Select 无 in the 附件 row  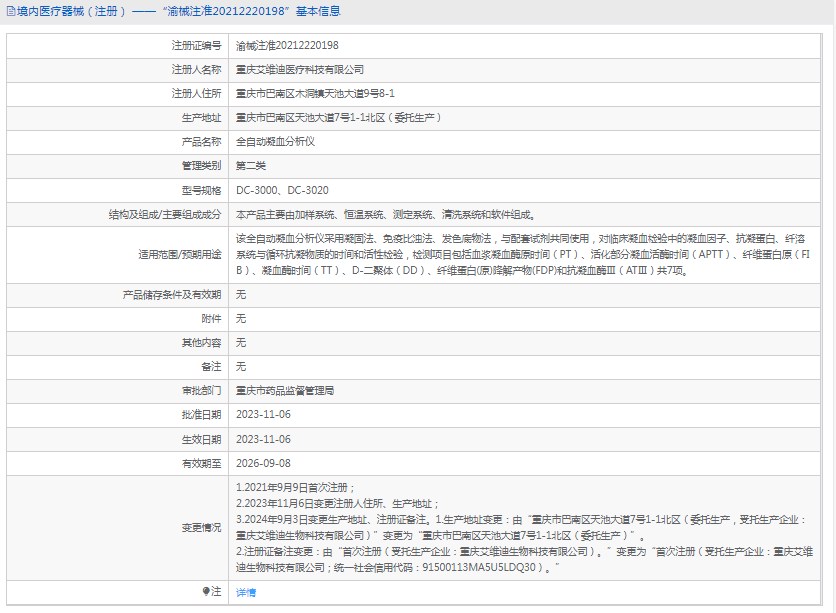click(x=241, y=319)
